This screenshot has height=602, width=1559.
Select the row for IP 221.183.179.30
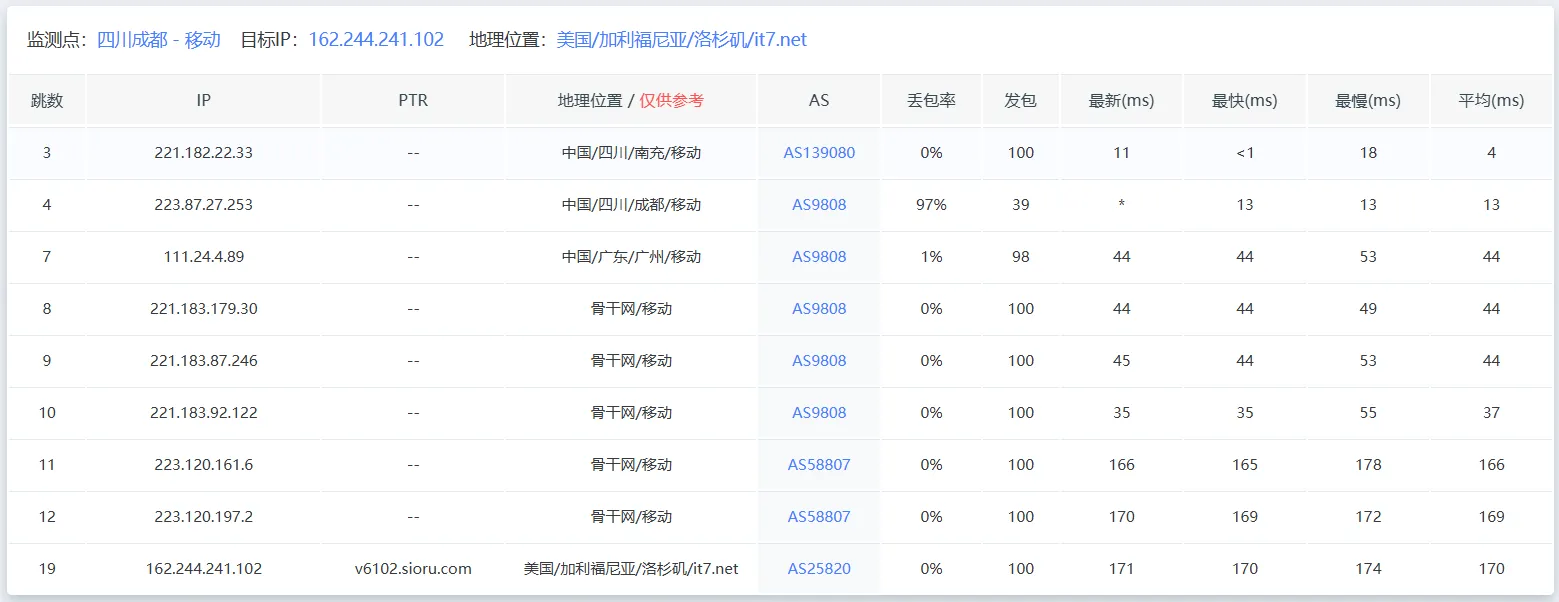click(x=203, y=308)
